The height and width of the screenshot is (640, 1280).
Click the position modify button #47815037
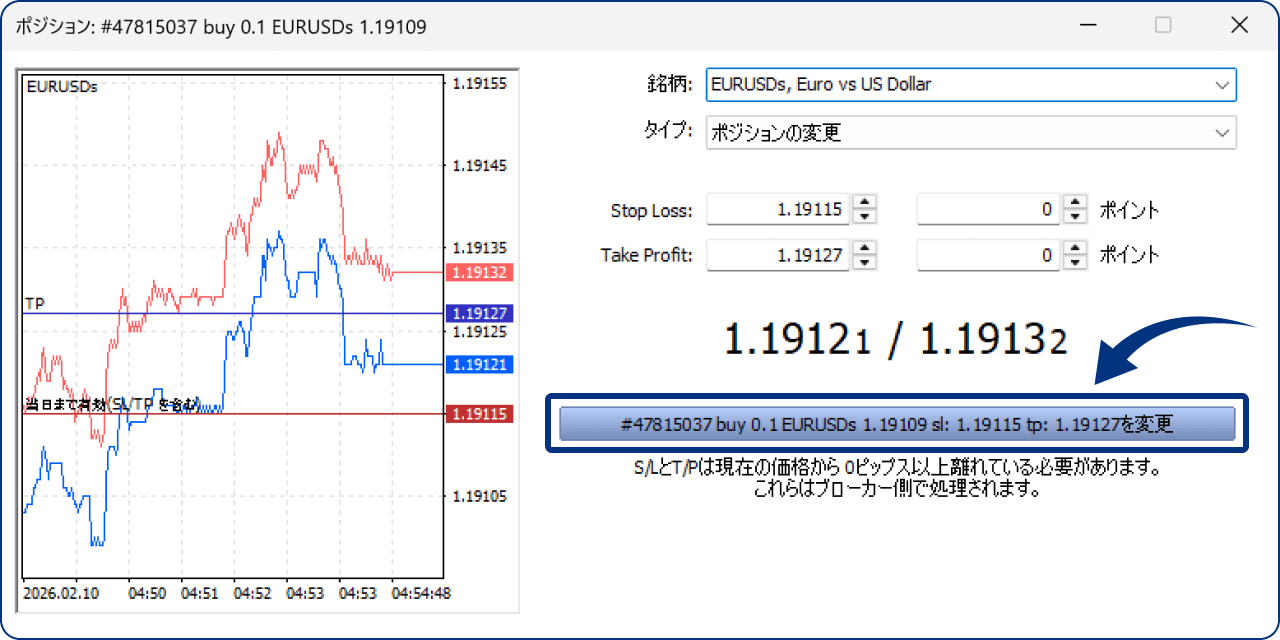(x=897, y=424)
